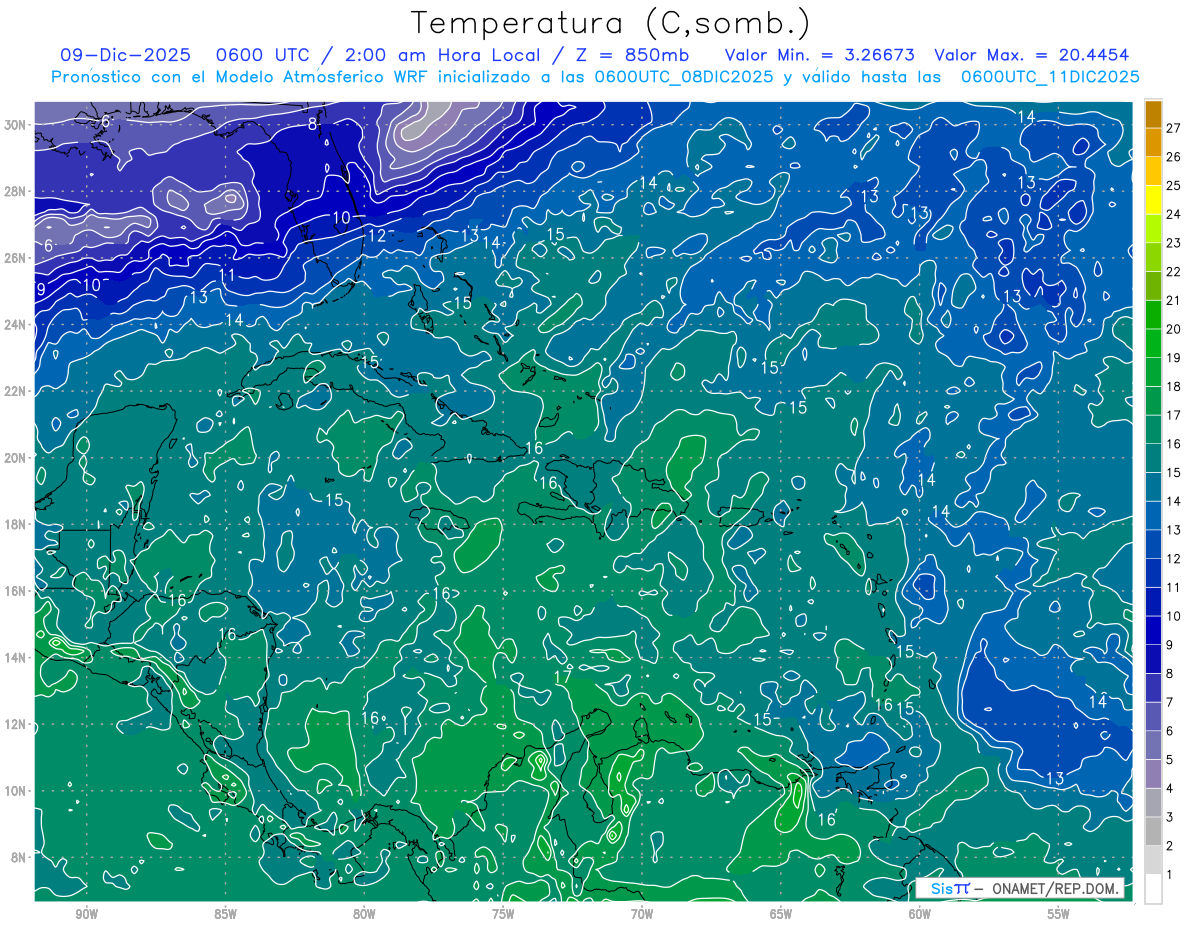Click the colorbar tick label '23'

(1173, 243)
